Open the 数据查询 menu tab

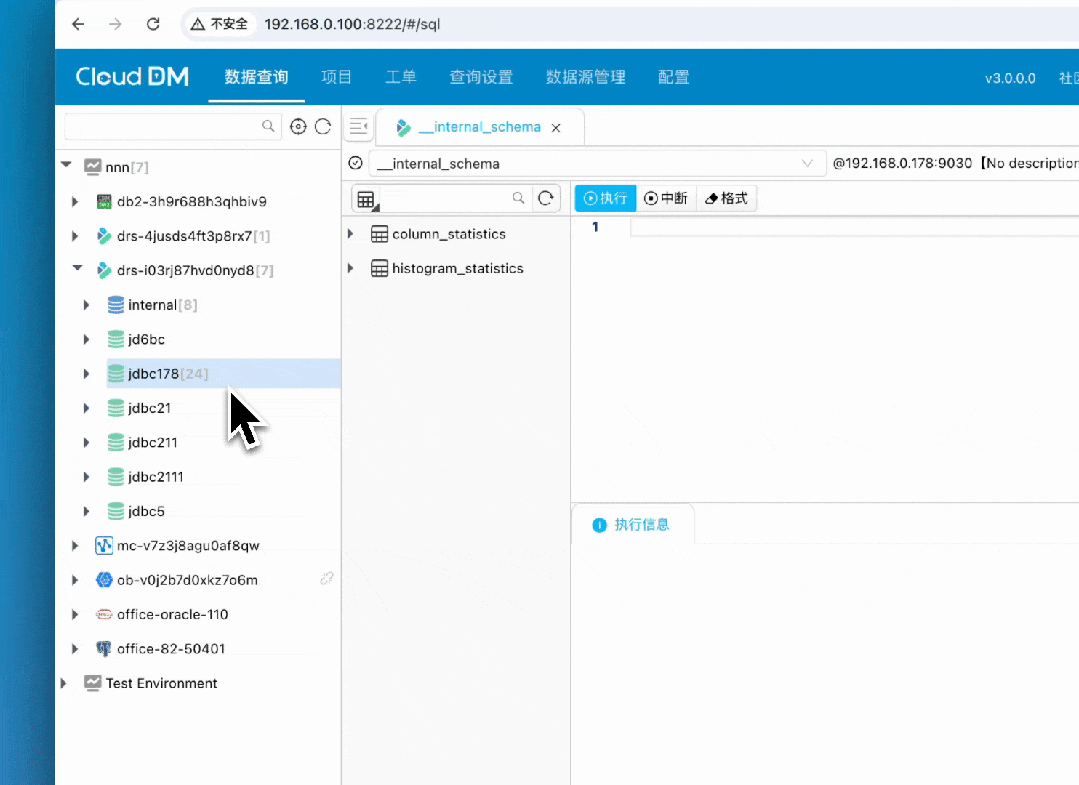click(x=256, y=77)
